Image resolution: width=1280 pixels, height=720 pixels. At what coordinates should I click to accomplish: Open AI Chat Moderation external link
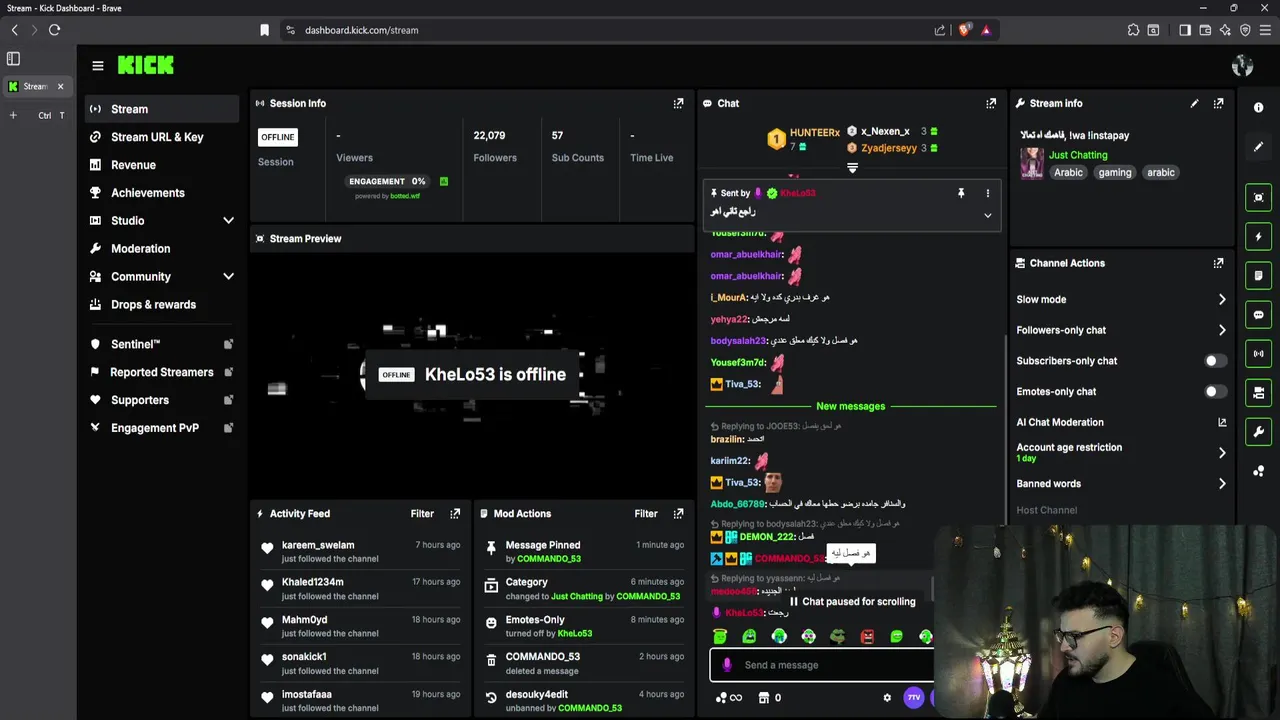click(1222, 422)
